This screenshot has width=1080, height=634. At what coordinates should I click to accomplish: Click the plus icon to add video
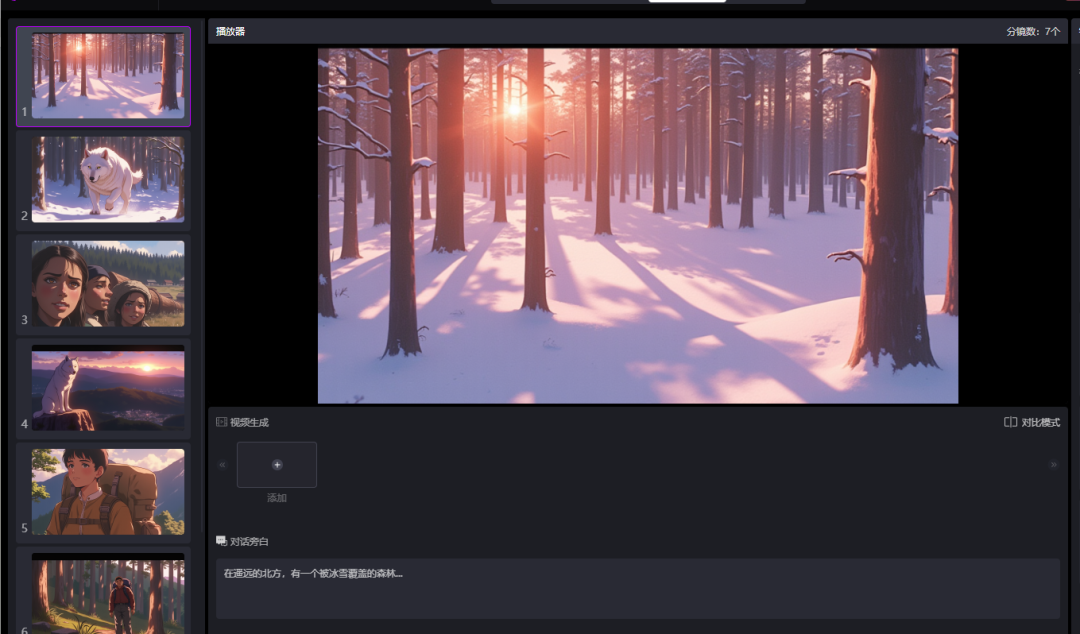click(277, 464)
